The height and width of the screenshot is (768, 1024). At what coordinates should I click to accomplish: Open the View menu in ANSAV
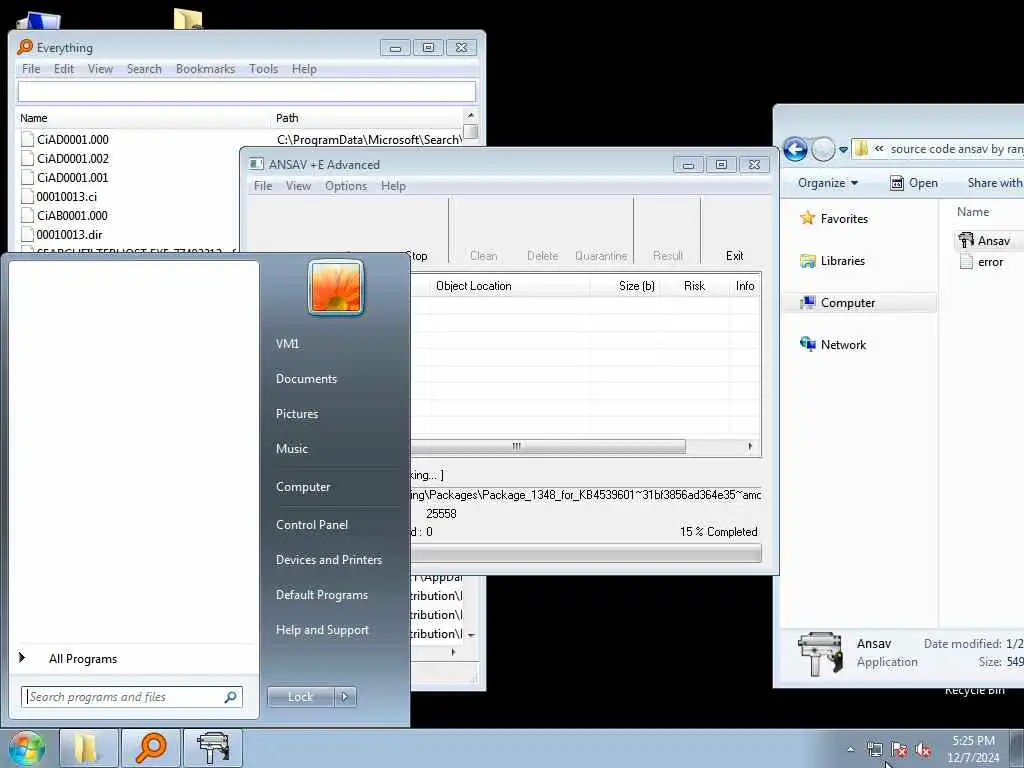pyautogui.click(x=298, y=186)
